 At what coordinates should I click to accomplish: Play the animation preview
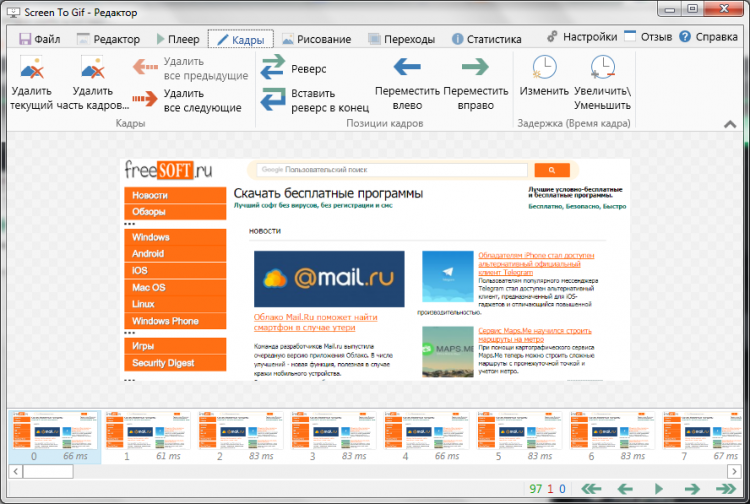point(659,489)
